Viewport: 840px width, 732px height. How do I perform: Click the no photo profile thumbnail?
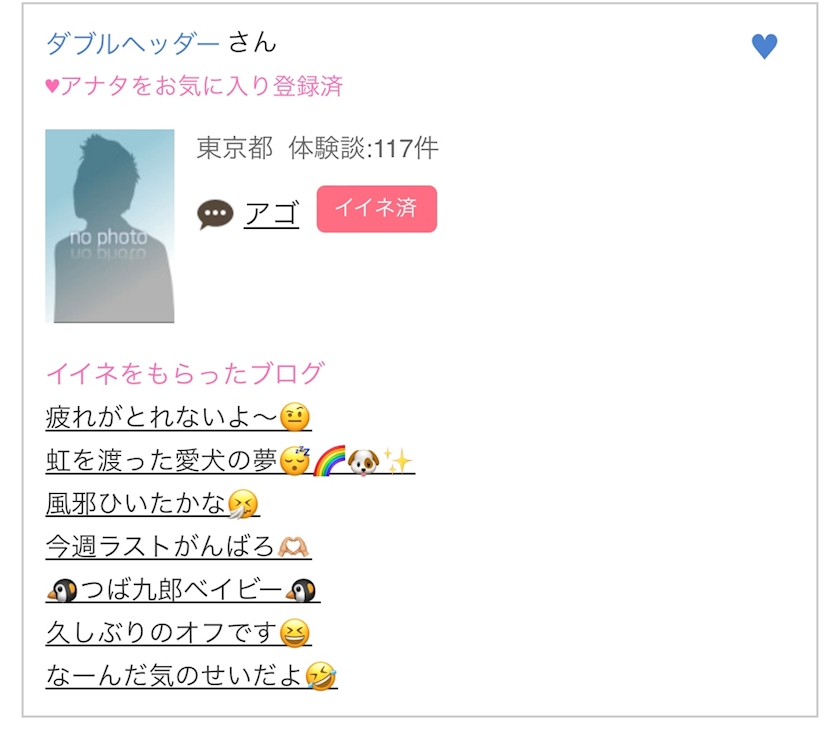click(x=110, y=226)
